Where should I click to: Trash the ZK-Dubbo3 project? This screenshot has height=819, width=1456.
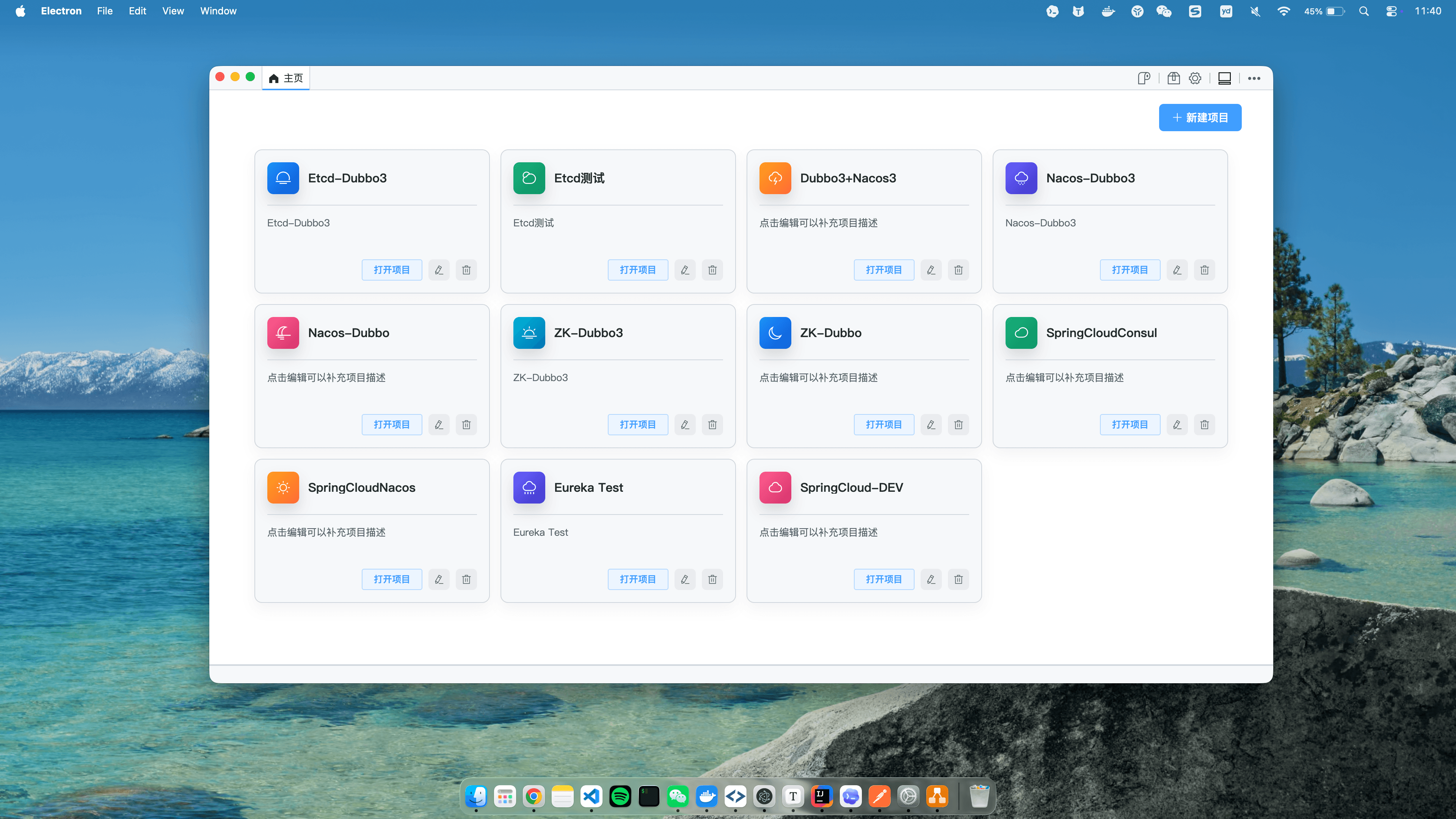(712, 425)
